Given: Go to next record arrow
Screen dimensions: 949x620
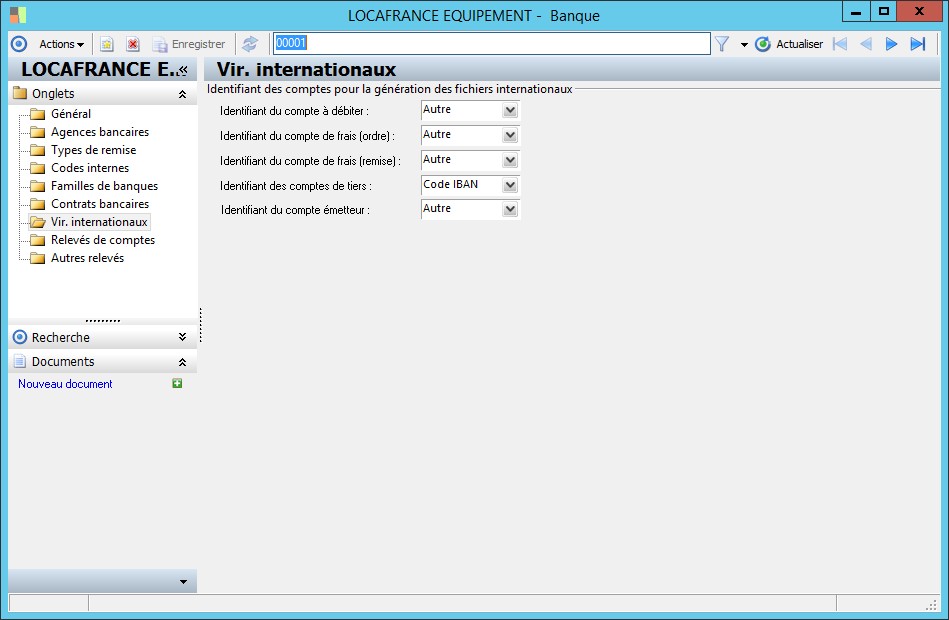Looking at the screenshot, I should click(891, 44).
